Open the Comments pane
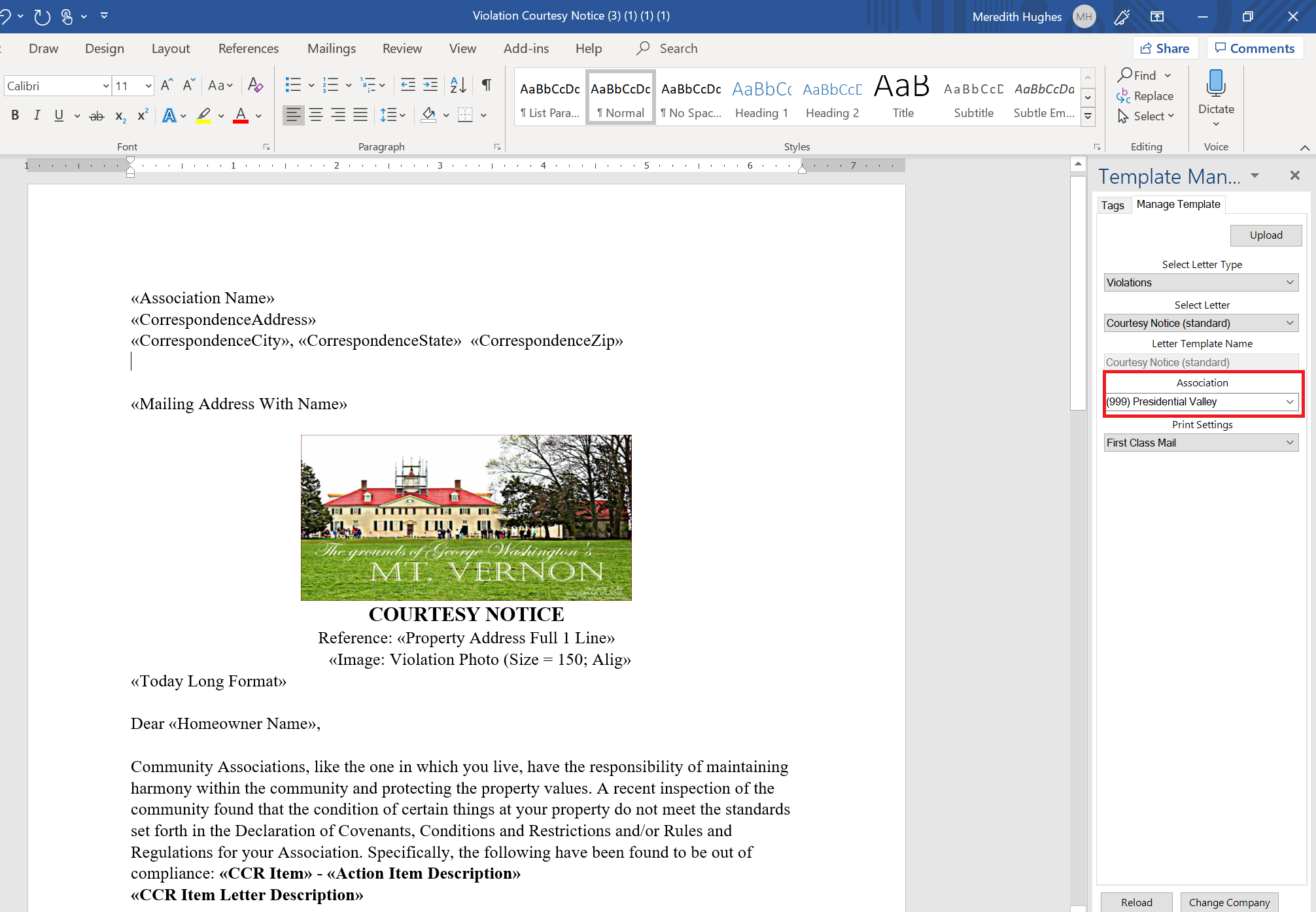This screenshot has width=1316, height=912. (1255, 48)
